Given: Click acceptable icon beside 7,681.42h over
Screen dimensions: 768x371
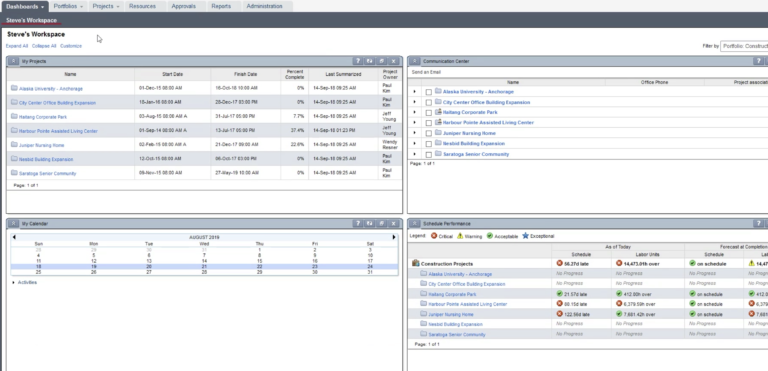Looking at the screenshot, I should (619, 314).
